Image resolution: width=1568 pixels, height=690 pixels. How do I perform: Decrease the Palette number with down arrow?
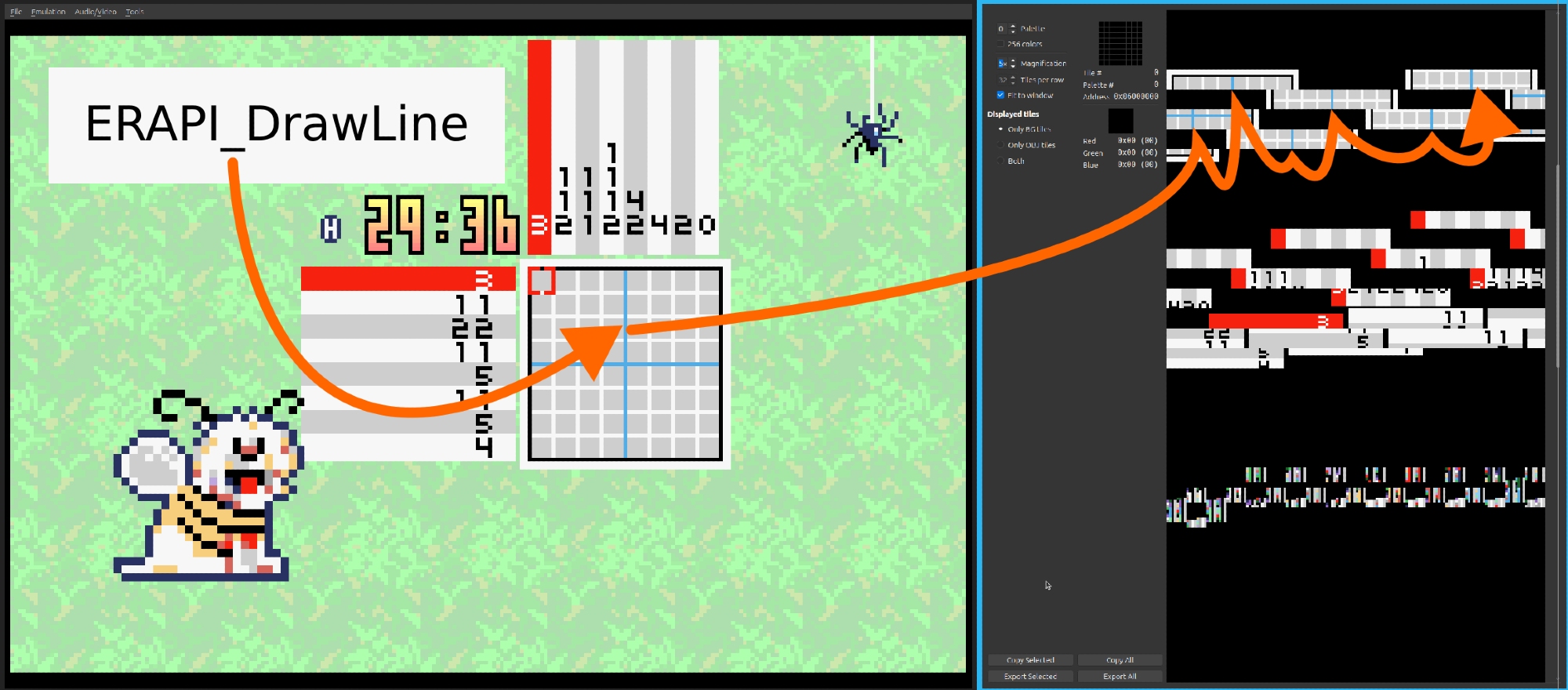pyautogui.click(x=1013, y=31)
